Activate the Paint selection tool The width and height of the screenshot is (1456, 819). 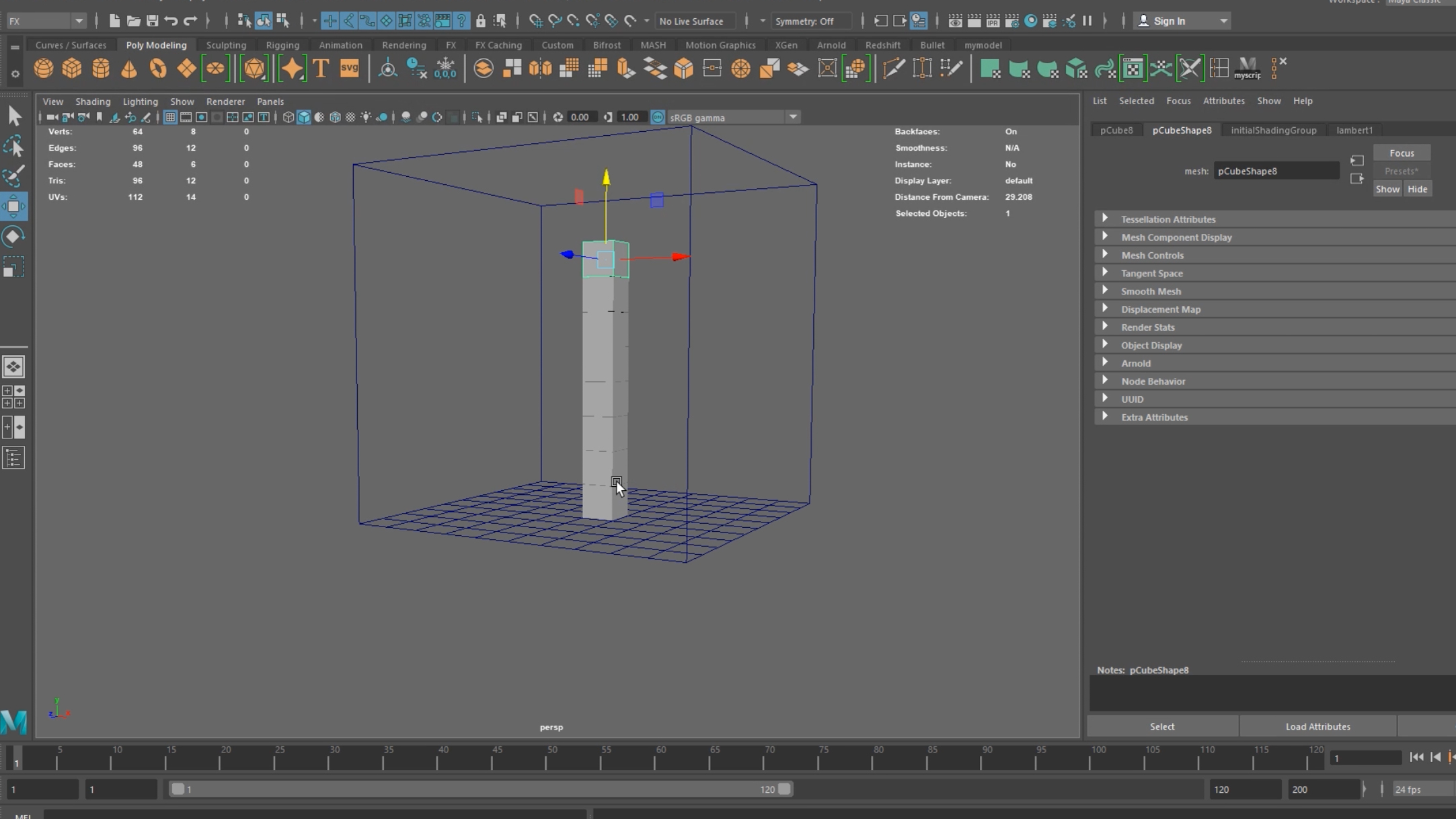(13, 176)
